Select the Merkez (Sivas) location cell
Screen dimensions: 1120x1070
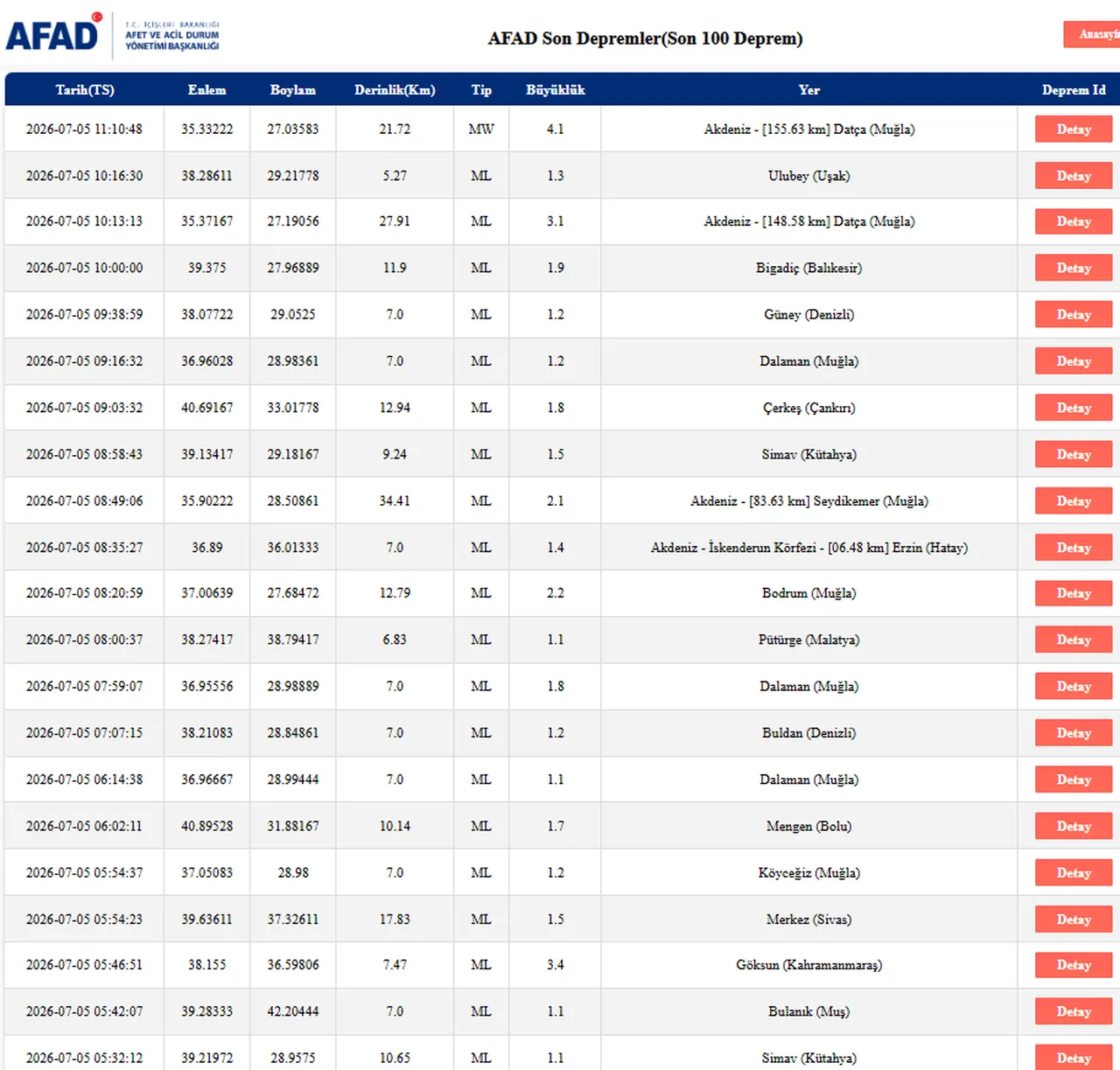coord(809,920)
